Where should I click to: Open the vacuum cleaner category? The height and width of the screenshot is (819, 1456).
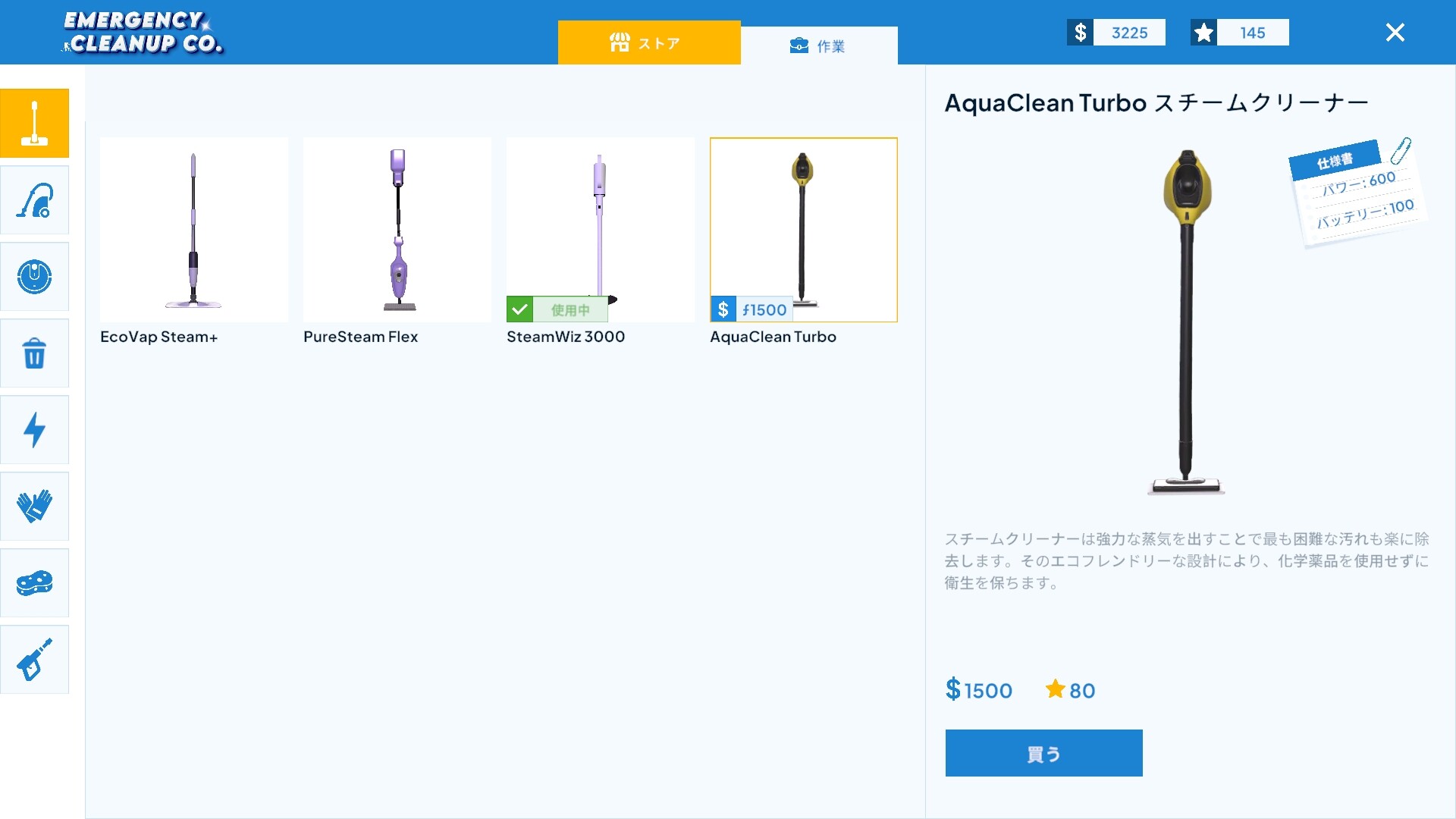[34, 200]
